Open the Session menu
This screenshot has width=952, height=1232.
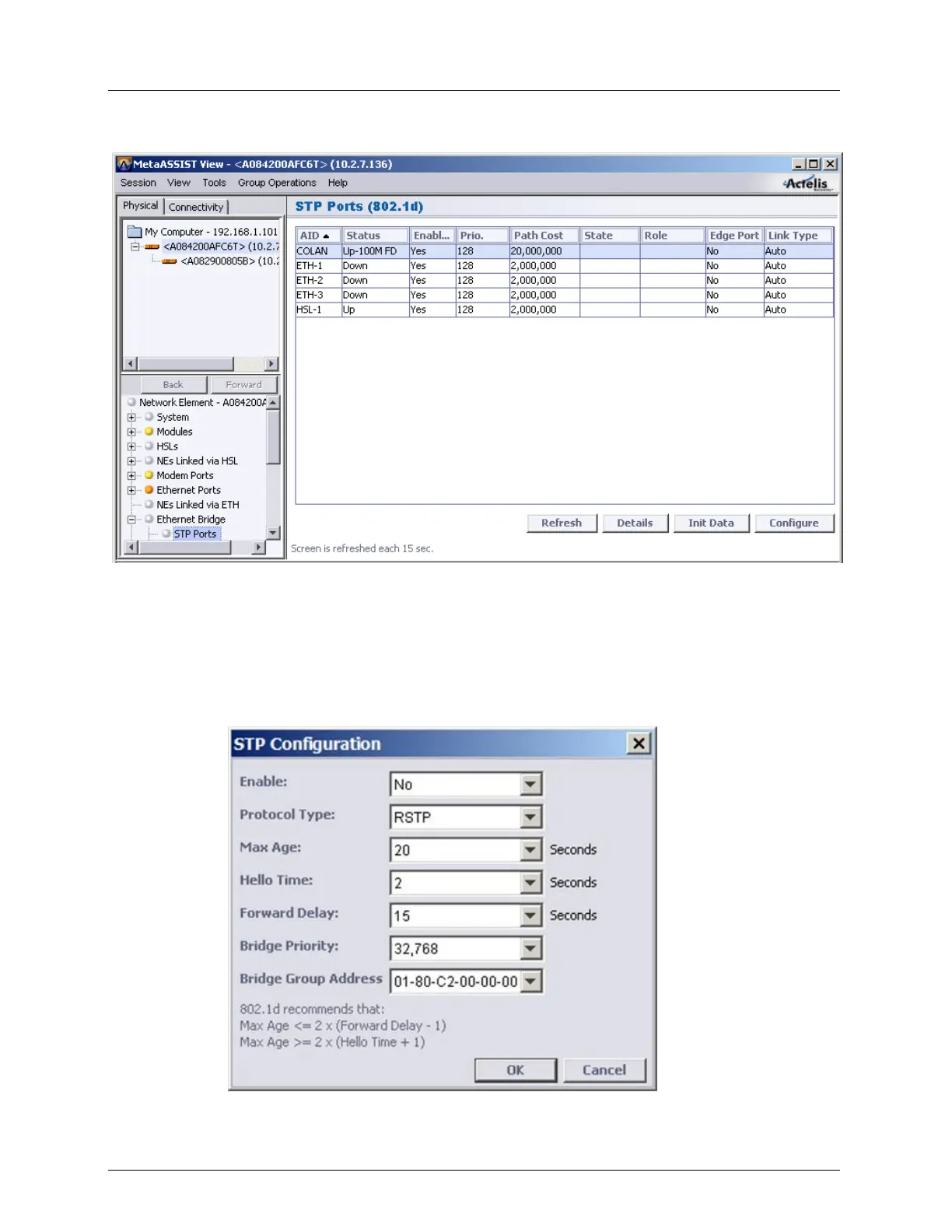[x=138, y=183]
